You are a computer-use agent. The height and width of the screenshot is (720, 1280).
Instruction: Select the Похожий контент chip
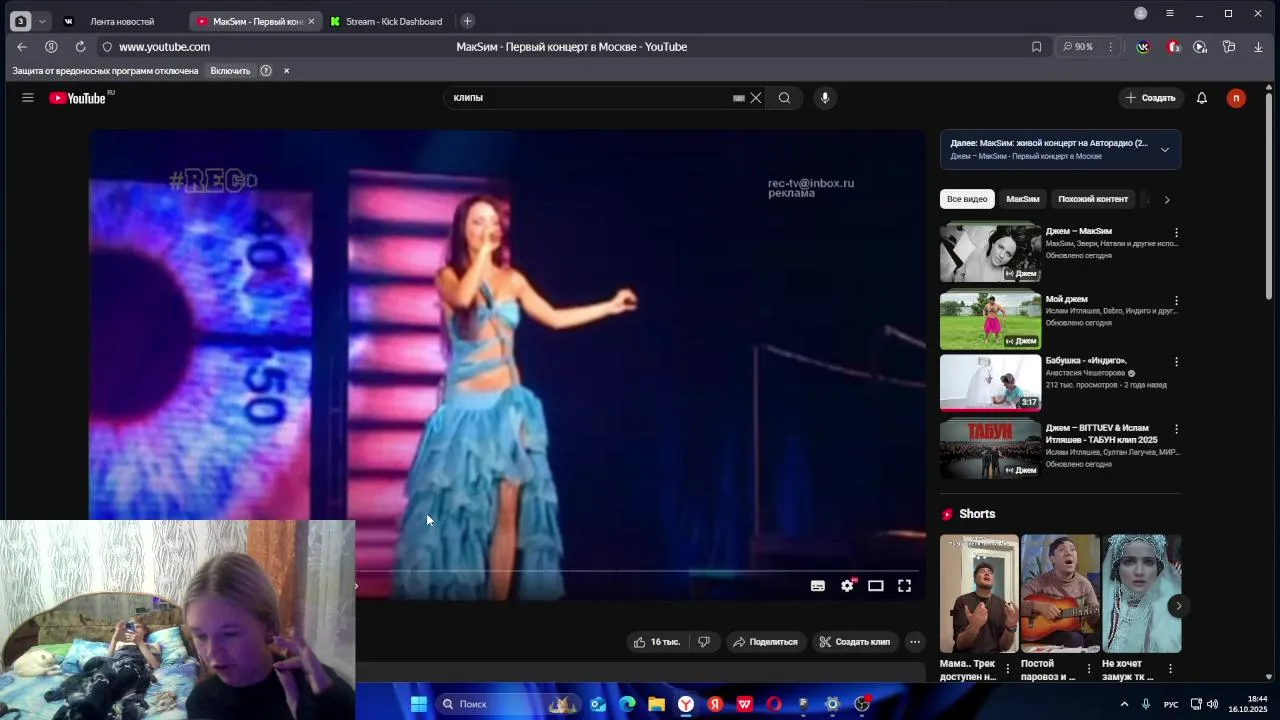click(x=1093, y=199)
